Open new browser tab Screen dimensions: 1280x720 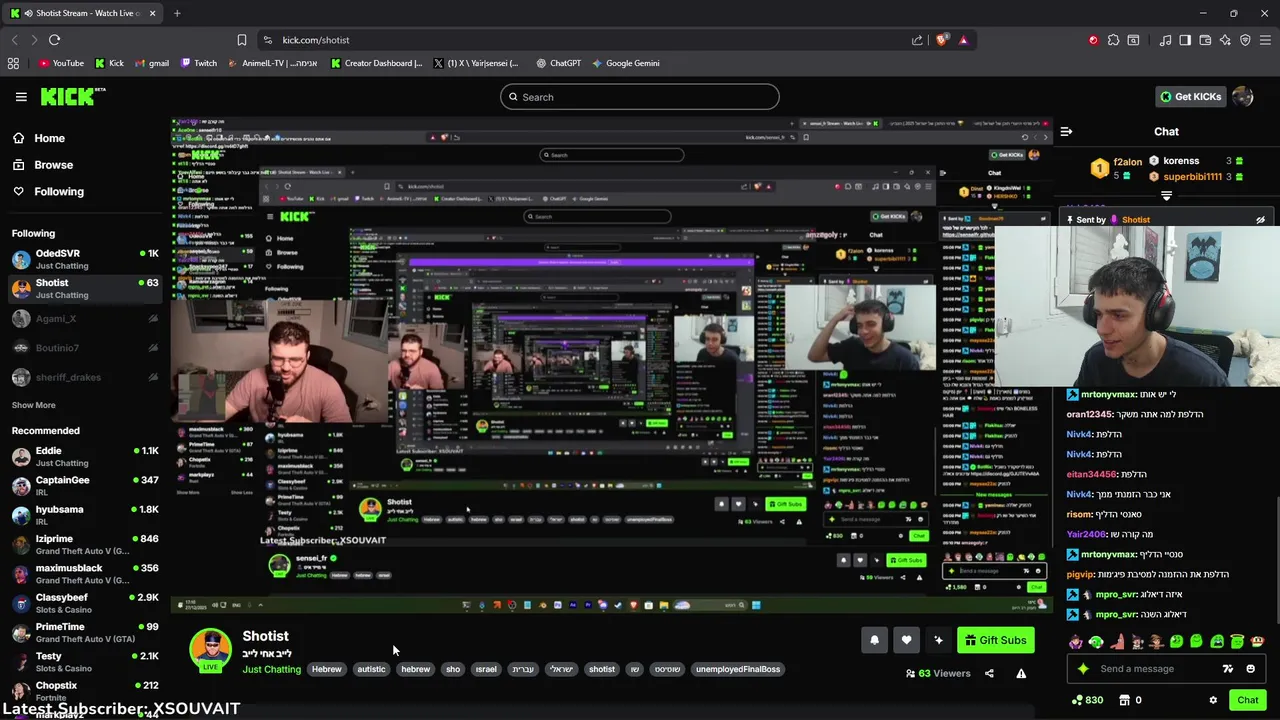coord(177,13)
